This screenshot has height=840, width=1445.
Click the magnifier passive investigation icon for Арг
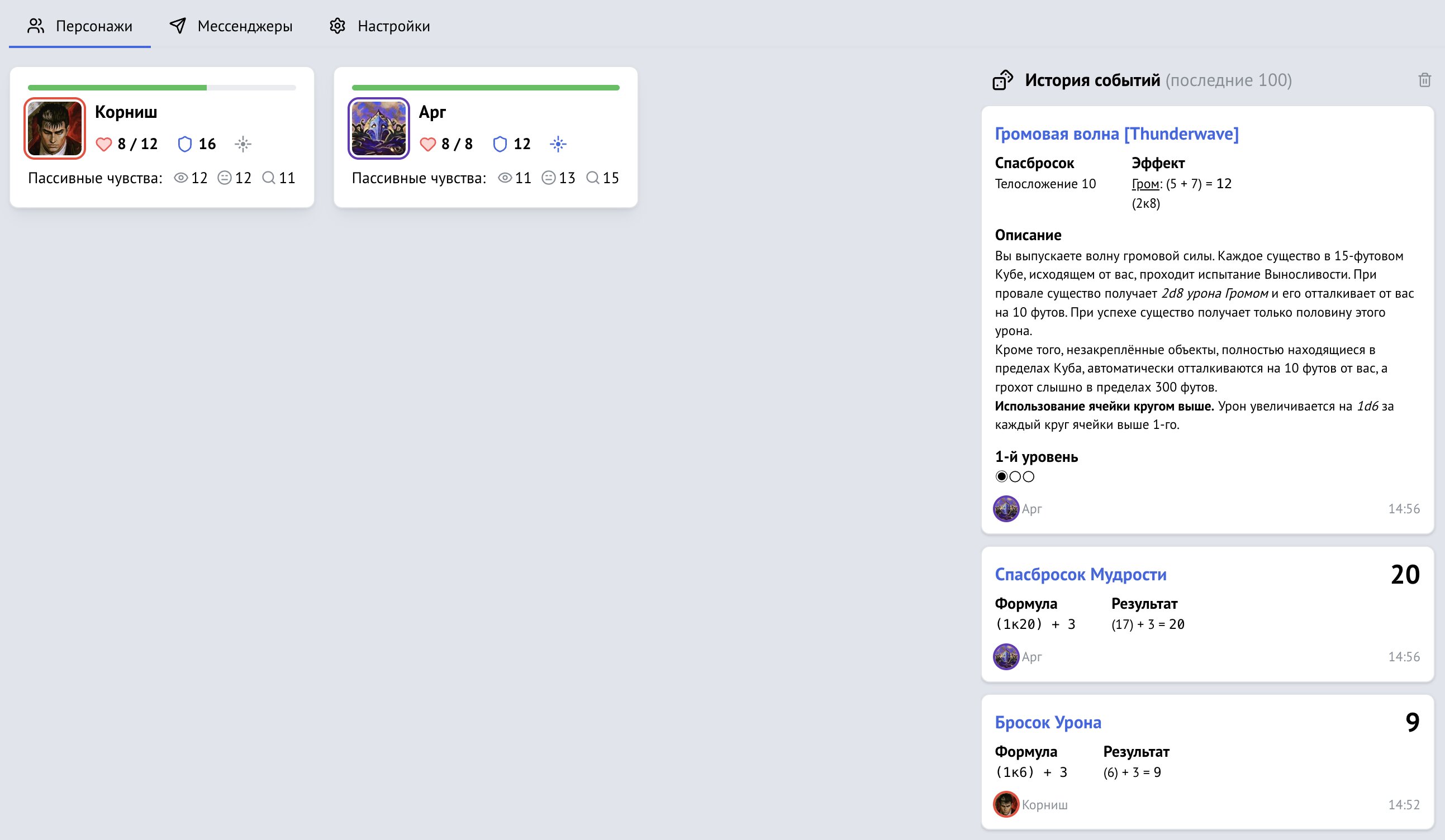[592, 178]
